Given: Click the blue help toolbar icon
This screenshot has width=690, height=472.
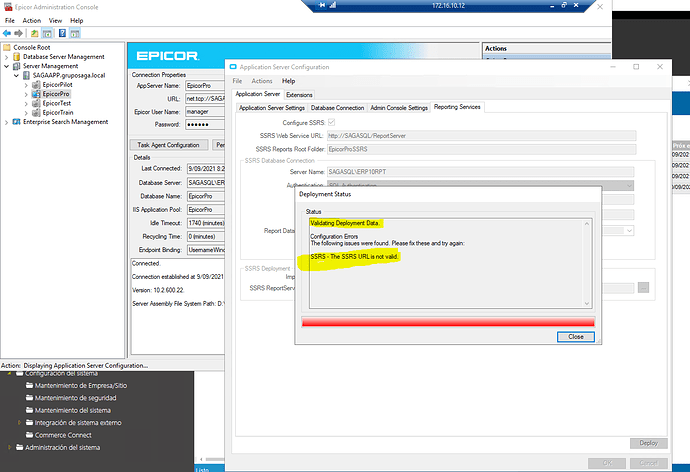Looking at the screenshot, I should tap(62, 33).
